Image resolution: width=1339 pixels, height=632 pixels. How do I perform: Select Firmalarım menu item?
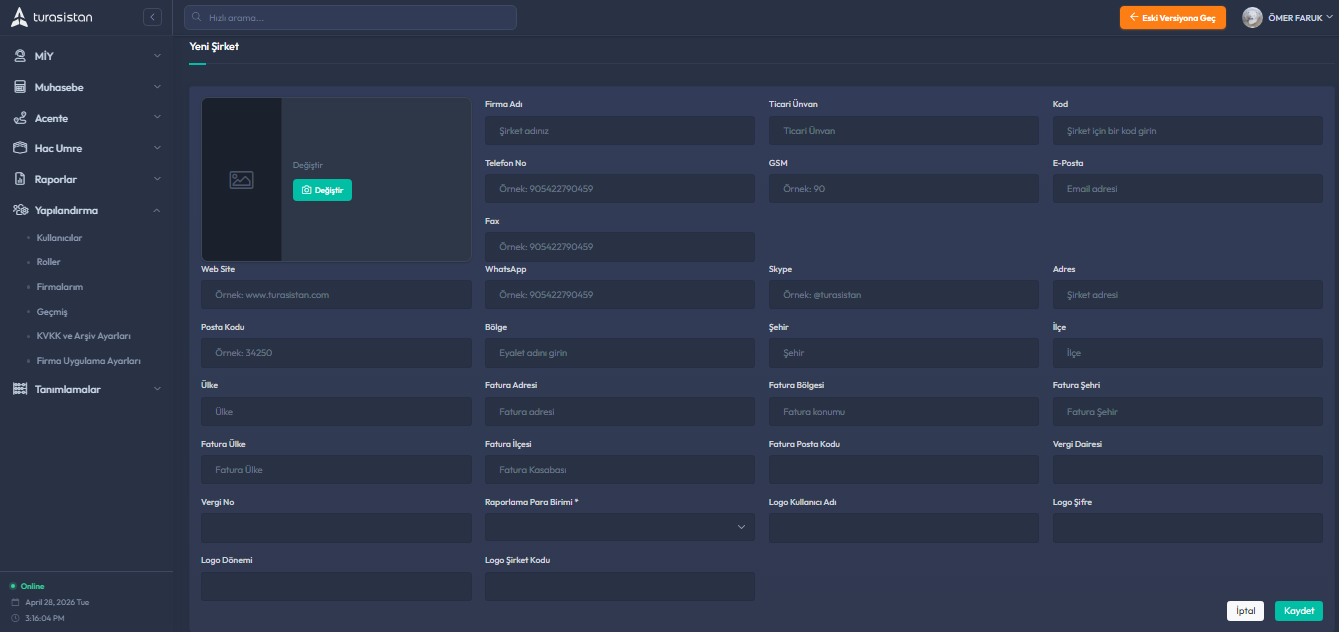point(59,287)
